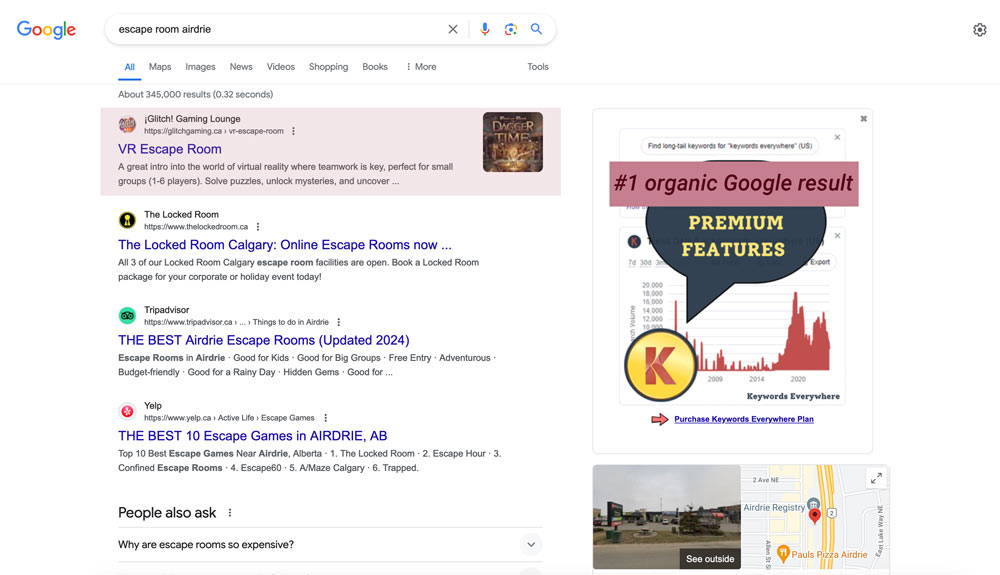This screenshot has height=575, width=1000.
Task: Click the thelockedroom.ca URL text
Action: coord(196,227)
